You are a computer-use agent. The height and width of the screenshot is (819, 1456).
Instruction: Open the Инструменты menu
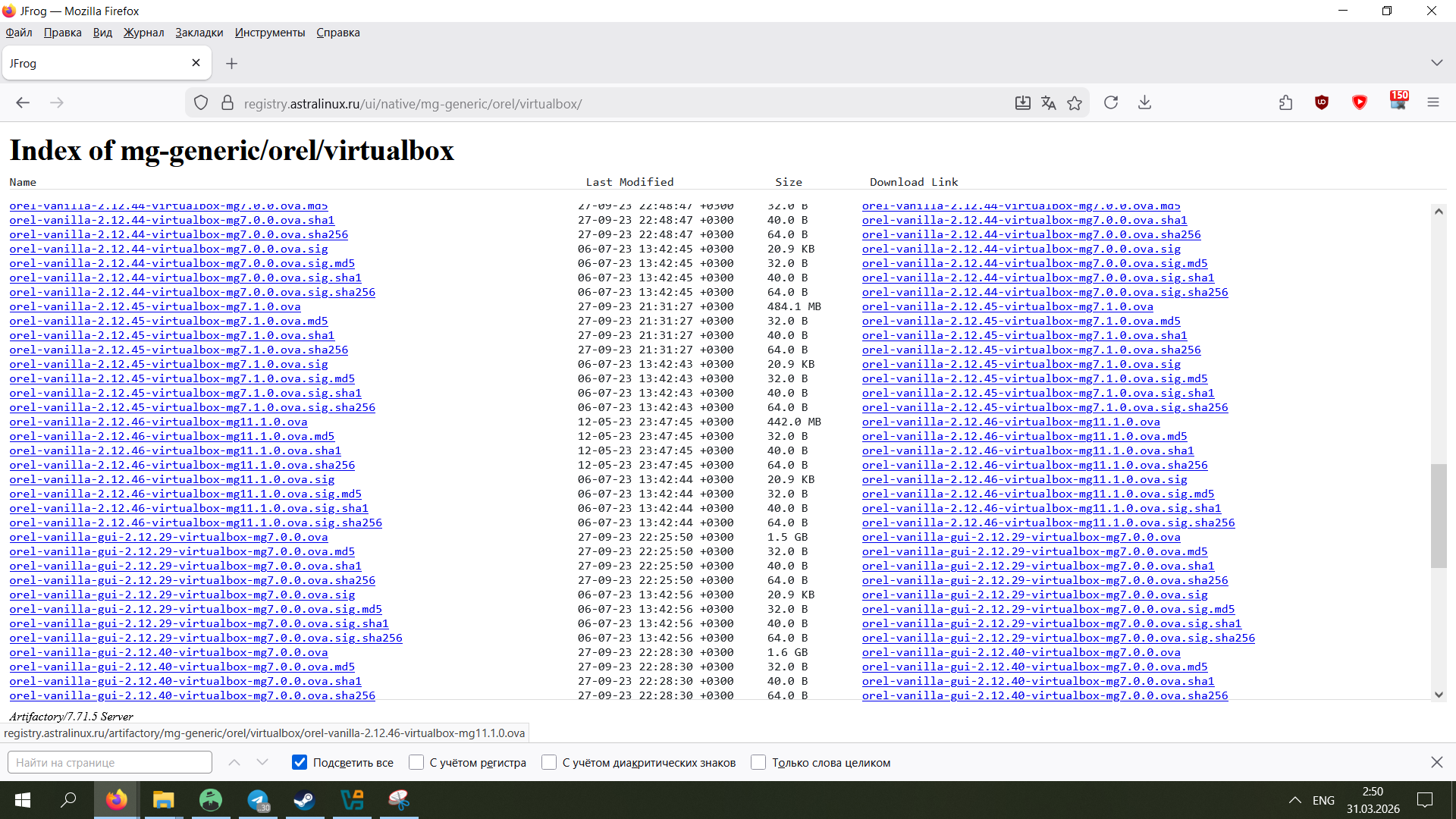(270, 33)
